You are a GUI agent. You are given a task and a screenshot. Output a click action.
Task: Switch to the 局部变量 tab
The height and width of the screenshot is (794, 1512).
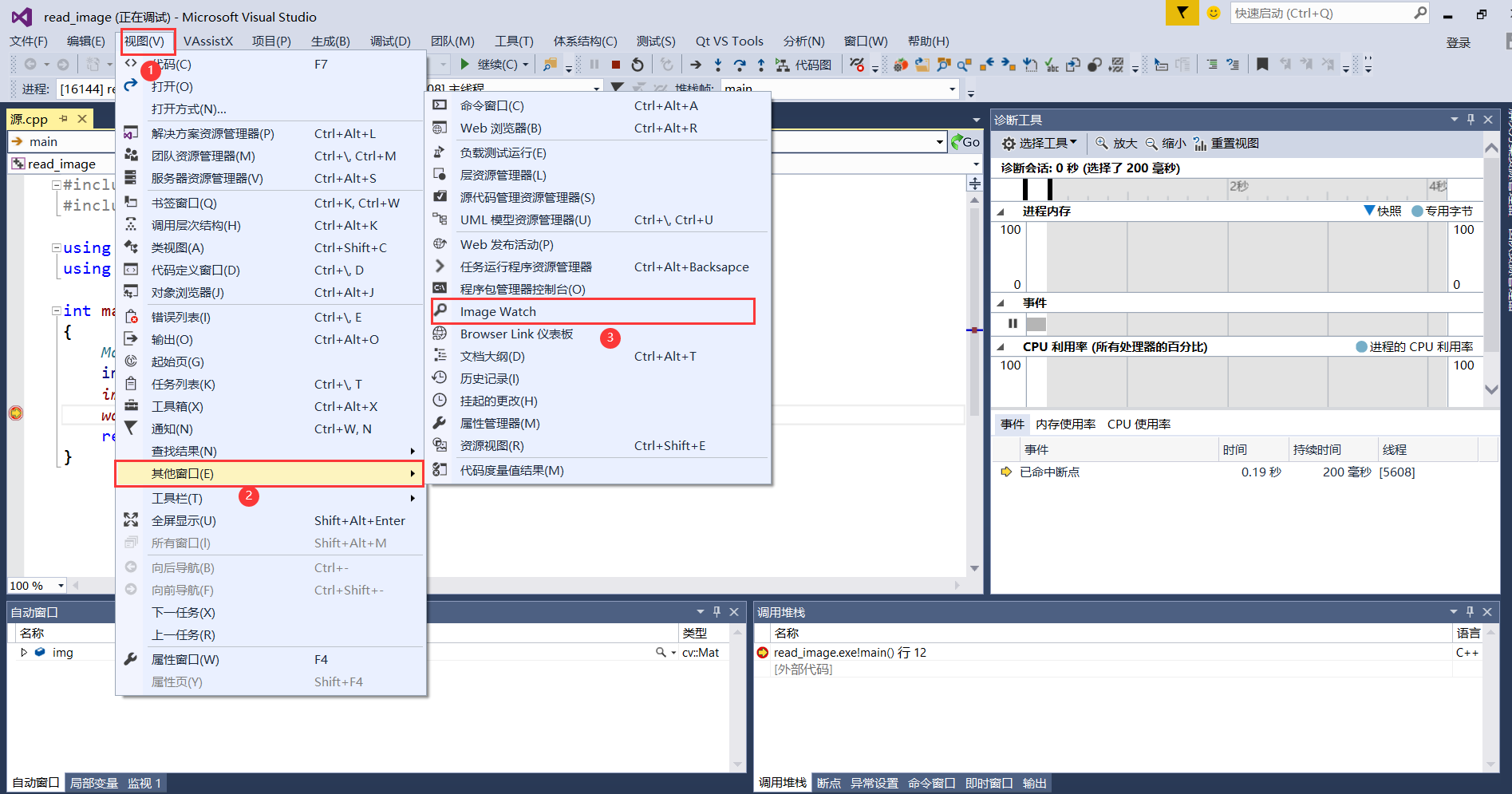[94, 783]
